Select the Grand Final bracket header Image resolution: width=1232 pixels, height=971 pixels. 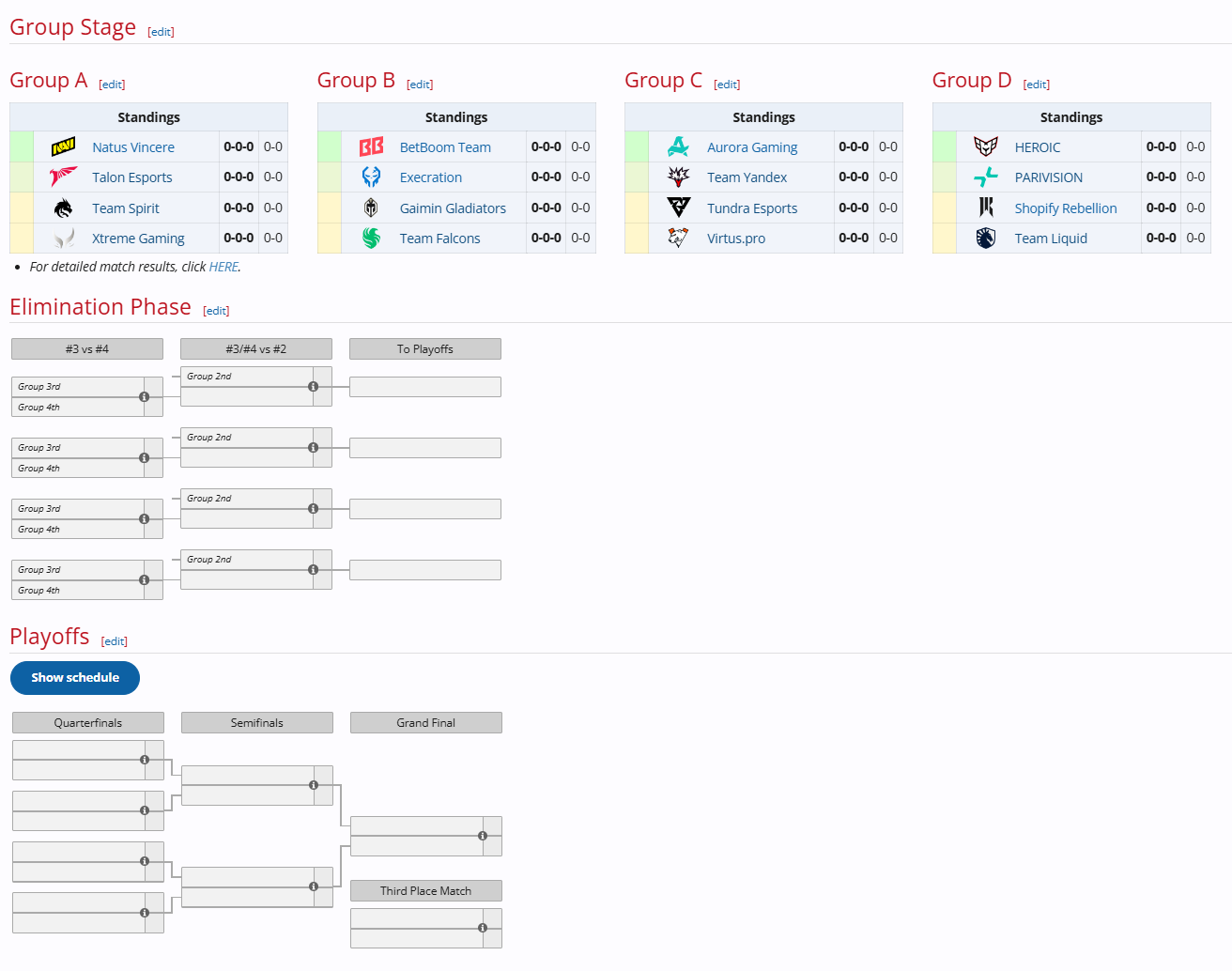click(426, 723)
